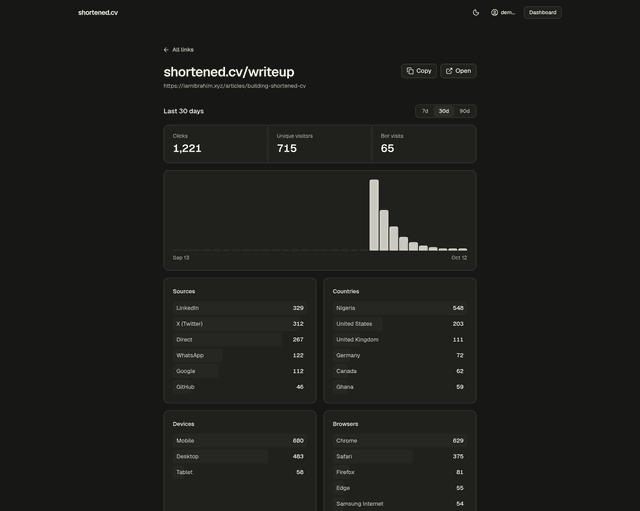Viewport: 640px width, 511px height.
Task: Select the Samsung Internet browser row
Action: coord(400,504)
